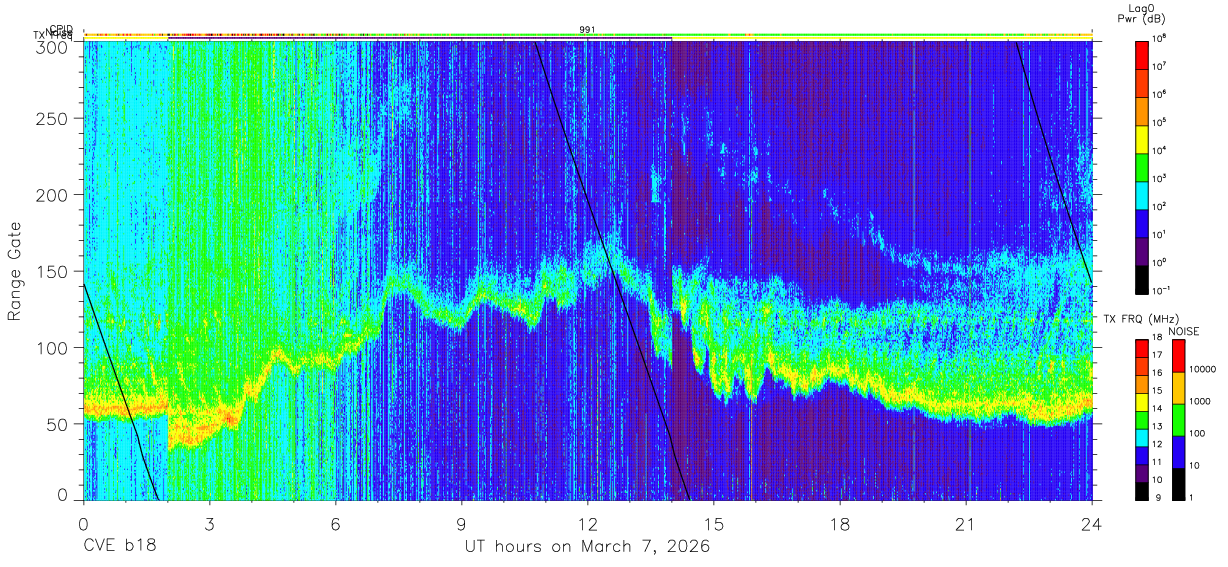Click the black diagonal line near hour 23
This screenshot has width=1228, height=567.
tap(1054, 162)
